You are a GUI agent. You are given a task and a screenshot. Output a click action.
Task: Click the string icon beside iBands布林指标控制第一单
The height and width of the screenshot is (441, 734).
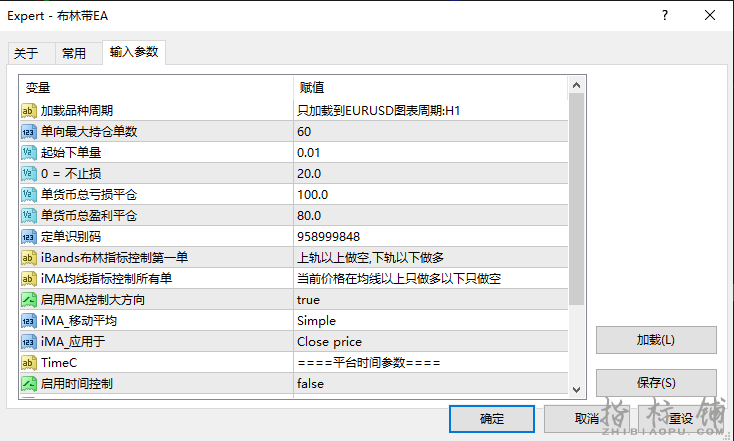29,258
